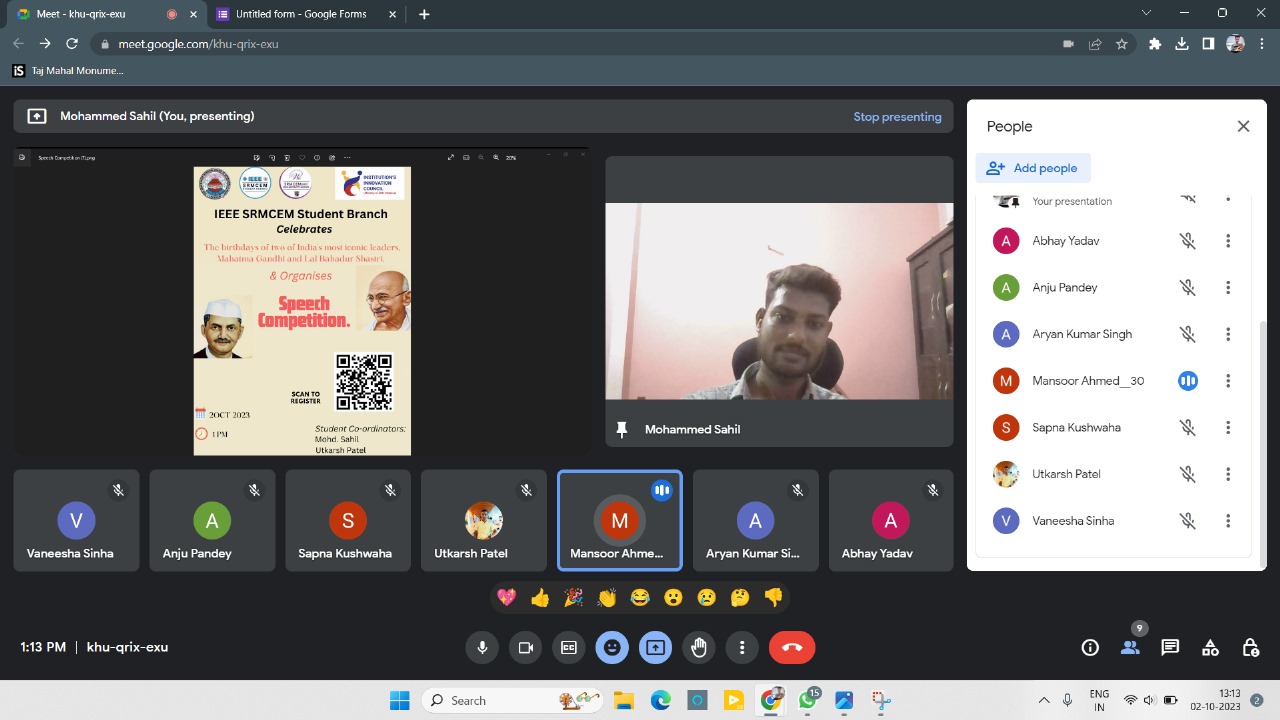The image size is (1280, 720).
Task: Open the three-dot more options in call controls
Action: tap(742, 648)
